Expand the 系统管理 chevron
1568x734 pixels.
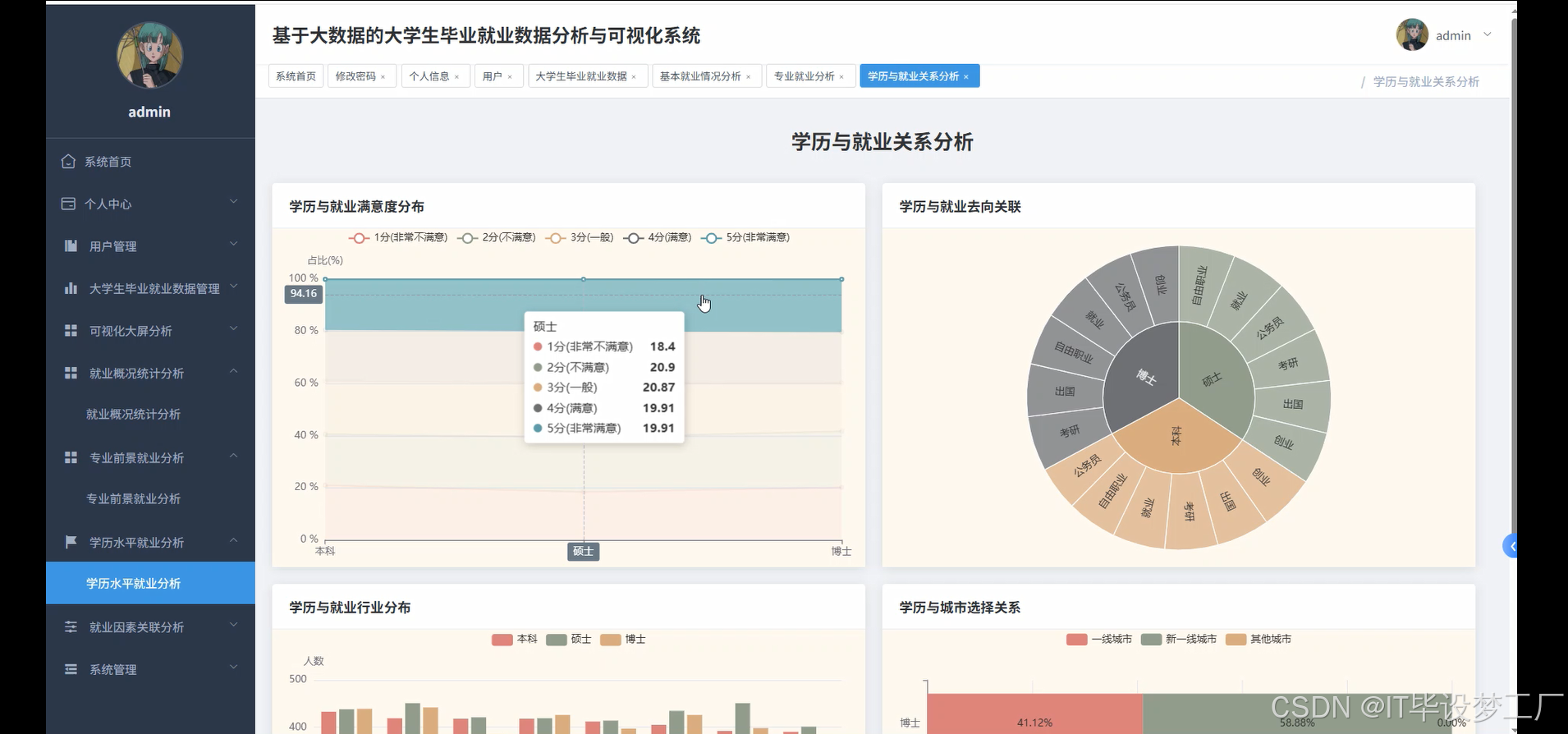pyautogui.click(x=234, y=667)
